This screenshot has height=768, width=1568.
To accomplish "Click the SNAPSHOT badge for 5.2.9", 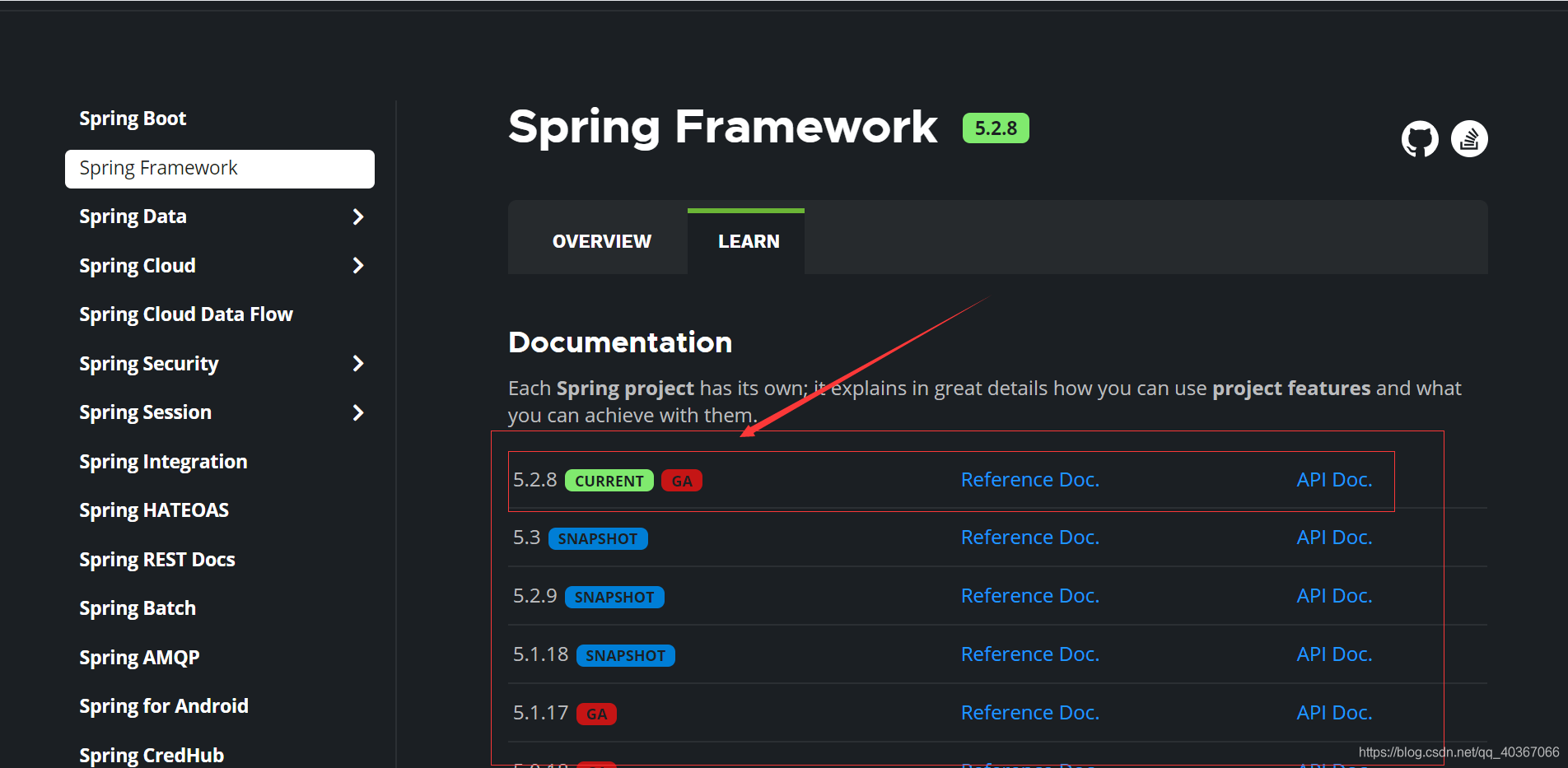I will (x=614, y=597).
